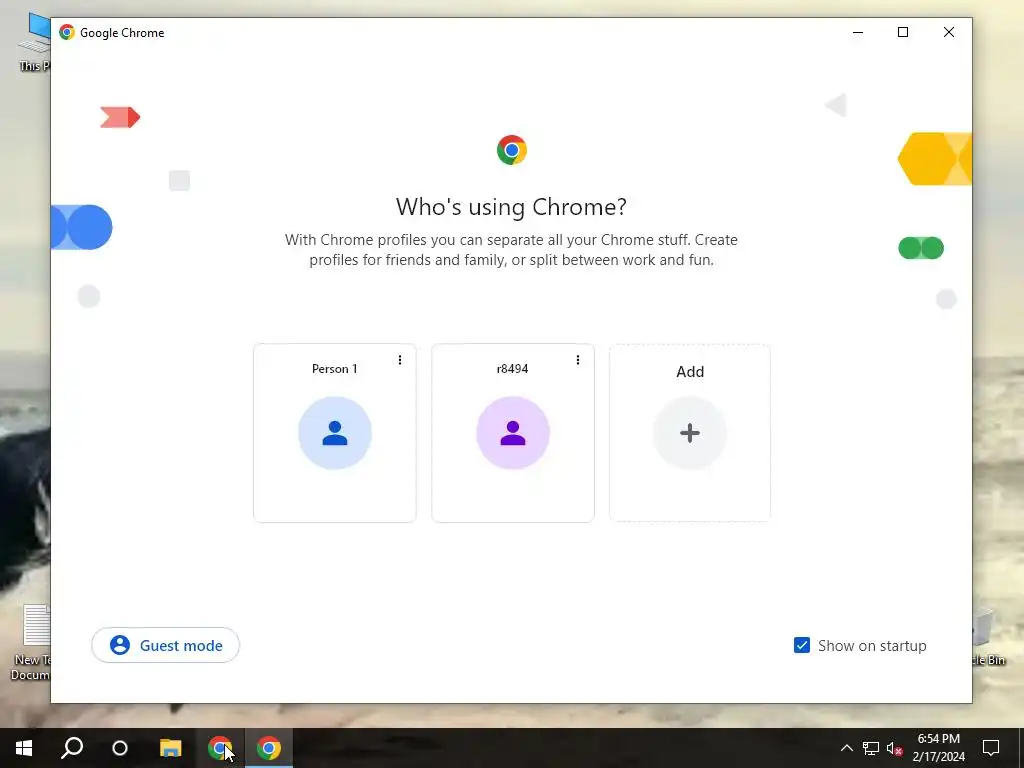This screenshot has height=768, width=1024.
Task: Select the Recycle Bin desktop icon
Action: click(989, 636)
